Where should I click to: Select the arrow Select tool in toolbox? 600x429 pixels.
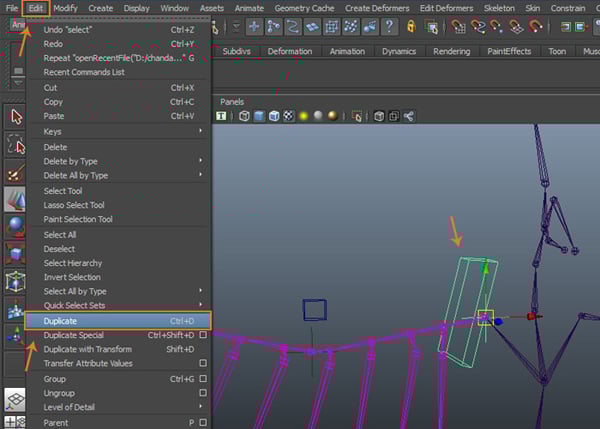coord(16,117)
